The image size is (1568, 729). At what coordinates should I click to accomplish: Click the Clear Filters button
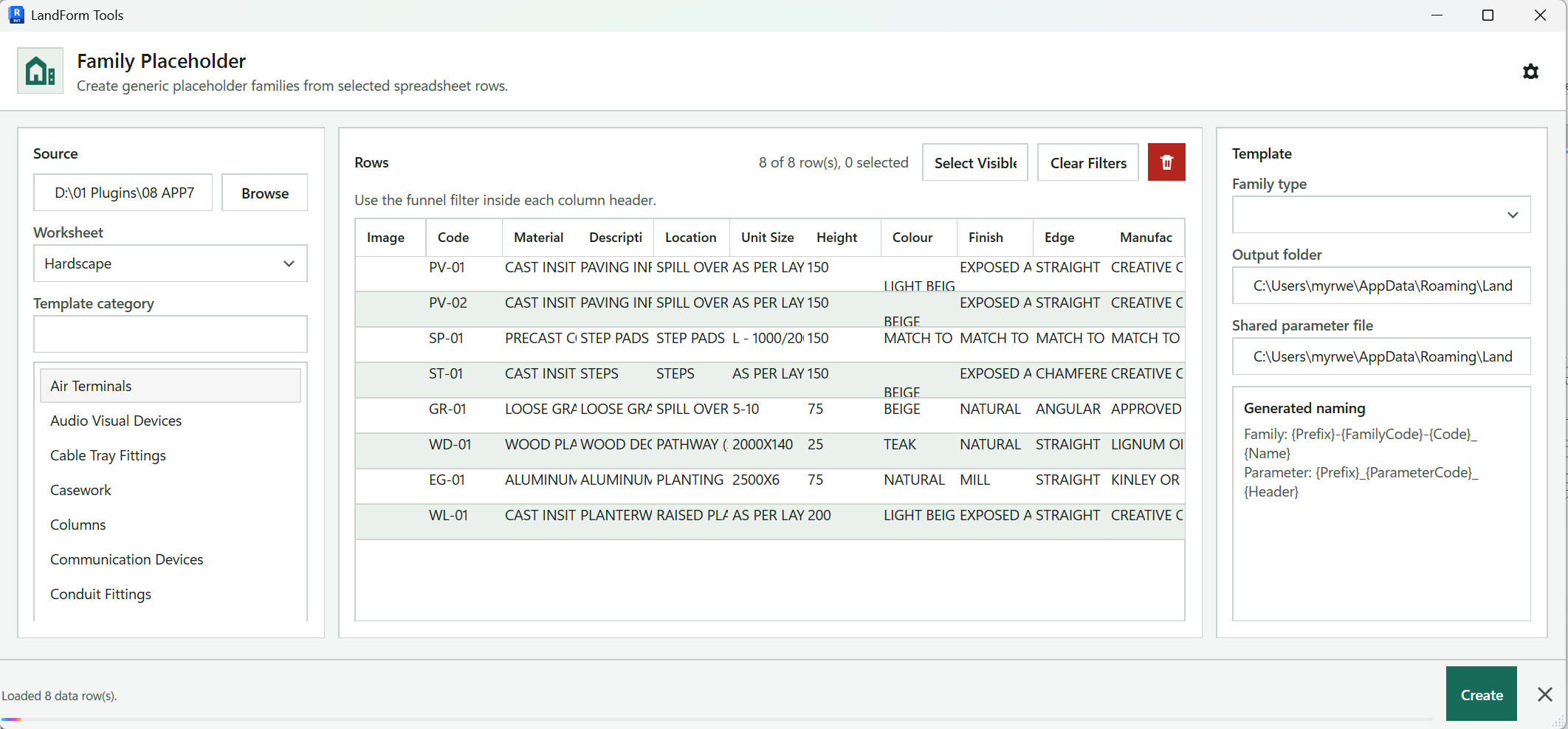pos(1088,162)
